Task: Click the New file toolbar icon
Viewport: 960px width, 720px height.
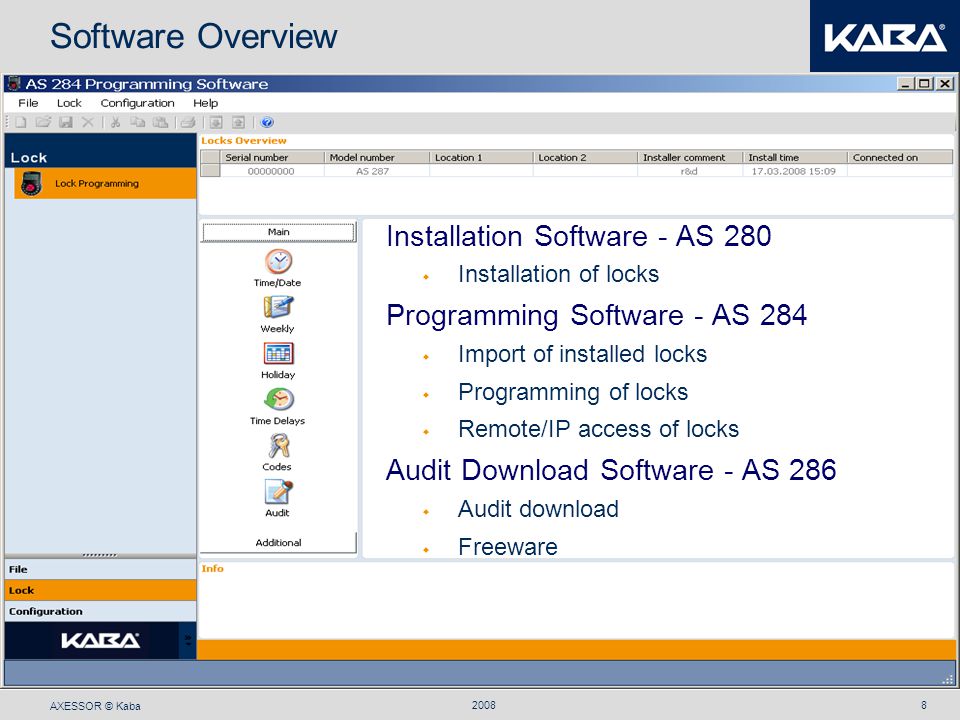Action: coord(21,122)
